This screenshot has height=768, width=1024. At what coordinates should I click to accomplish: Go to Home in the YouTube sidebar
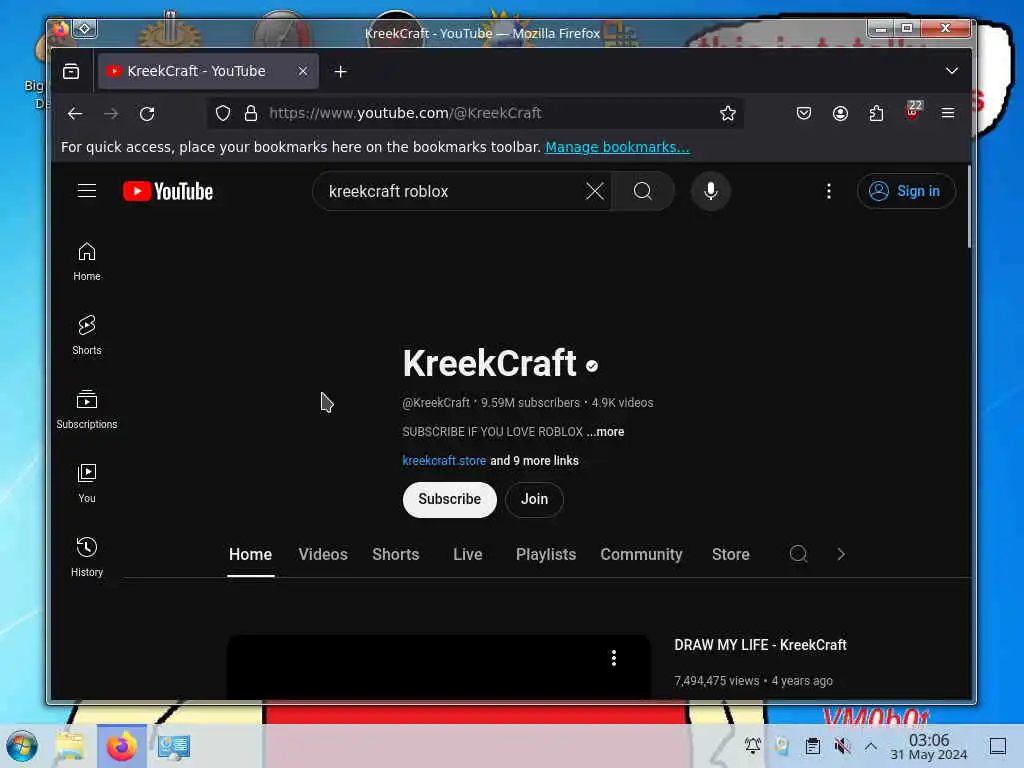pos(86,261)
